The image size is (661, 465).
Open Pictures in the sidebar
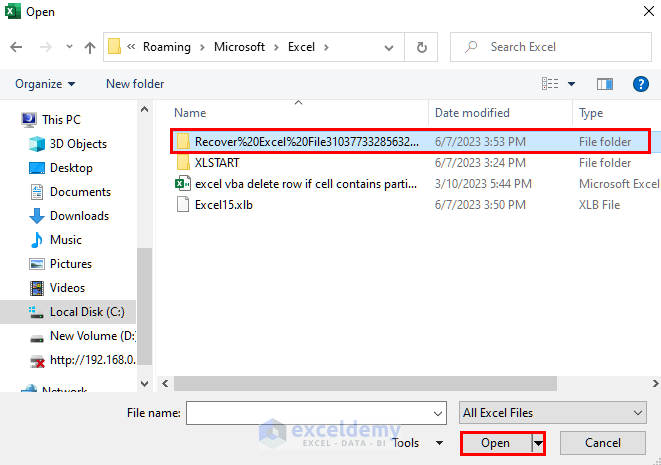(x=71, y=264)
